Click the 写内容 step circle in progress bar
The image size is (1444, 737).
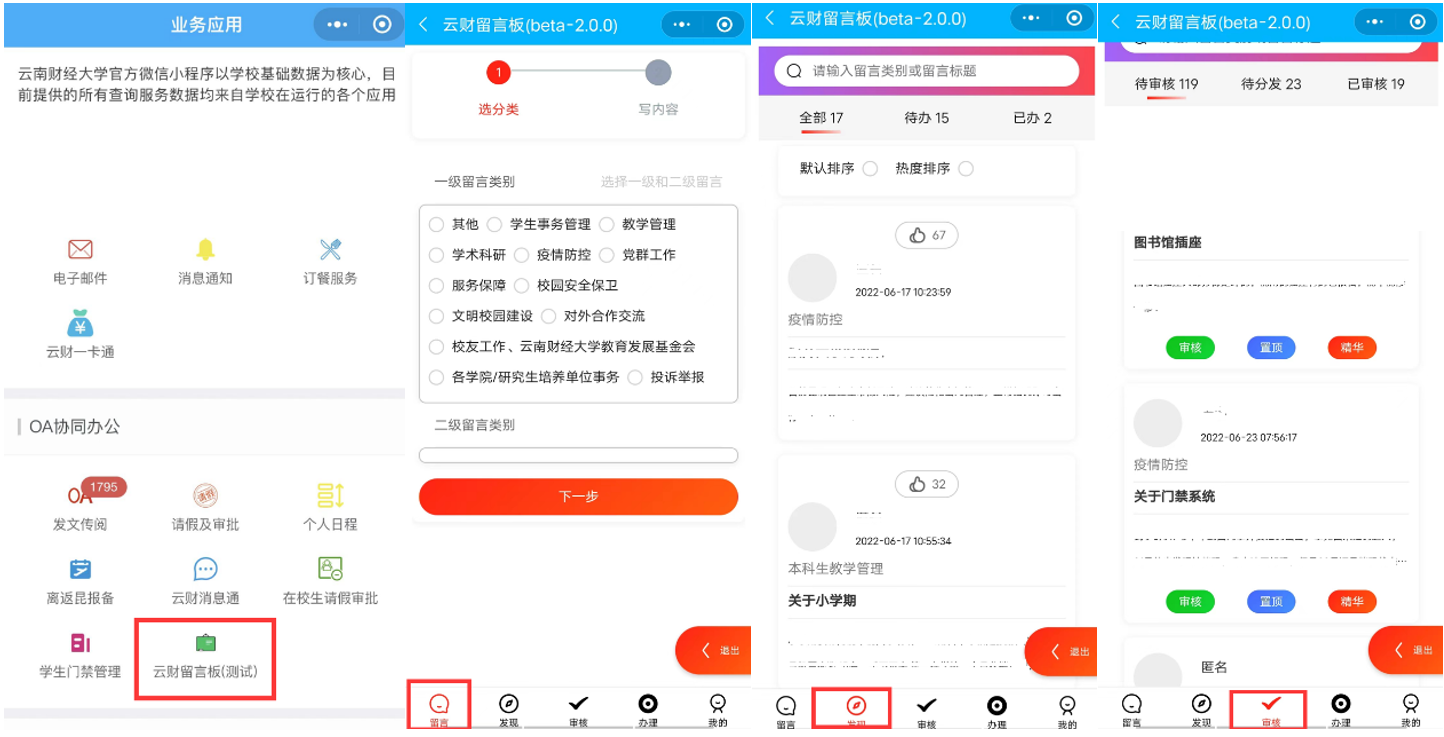point(658,73)
